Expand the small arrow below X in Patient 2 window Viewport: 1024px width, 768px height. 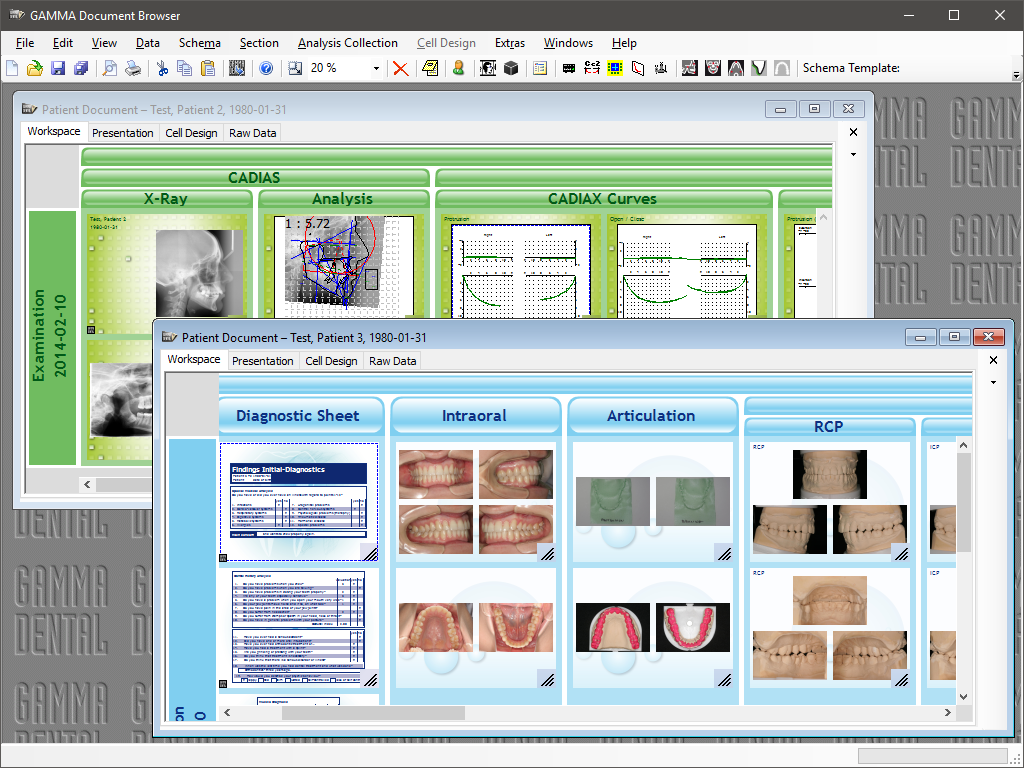click(853, 155)
